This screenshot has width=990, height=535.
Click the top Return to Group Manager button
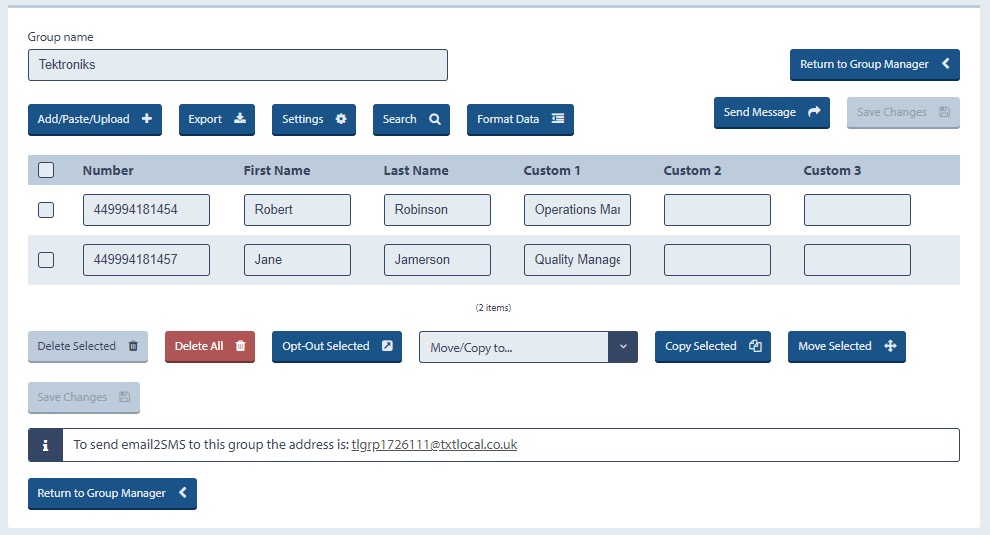pos(874,64)
